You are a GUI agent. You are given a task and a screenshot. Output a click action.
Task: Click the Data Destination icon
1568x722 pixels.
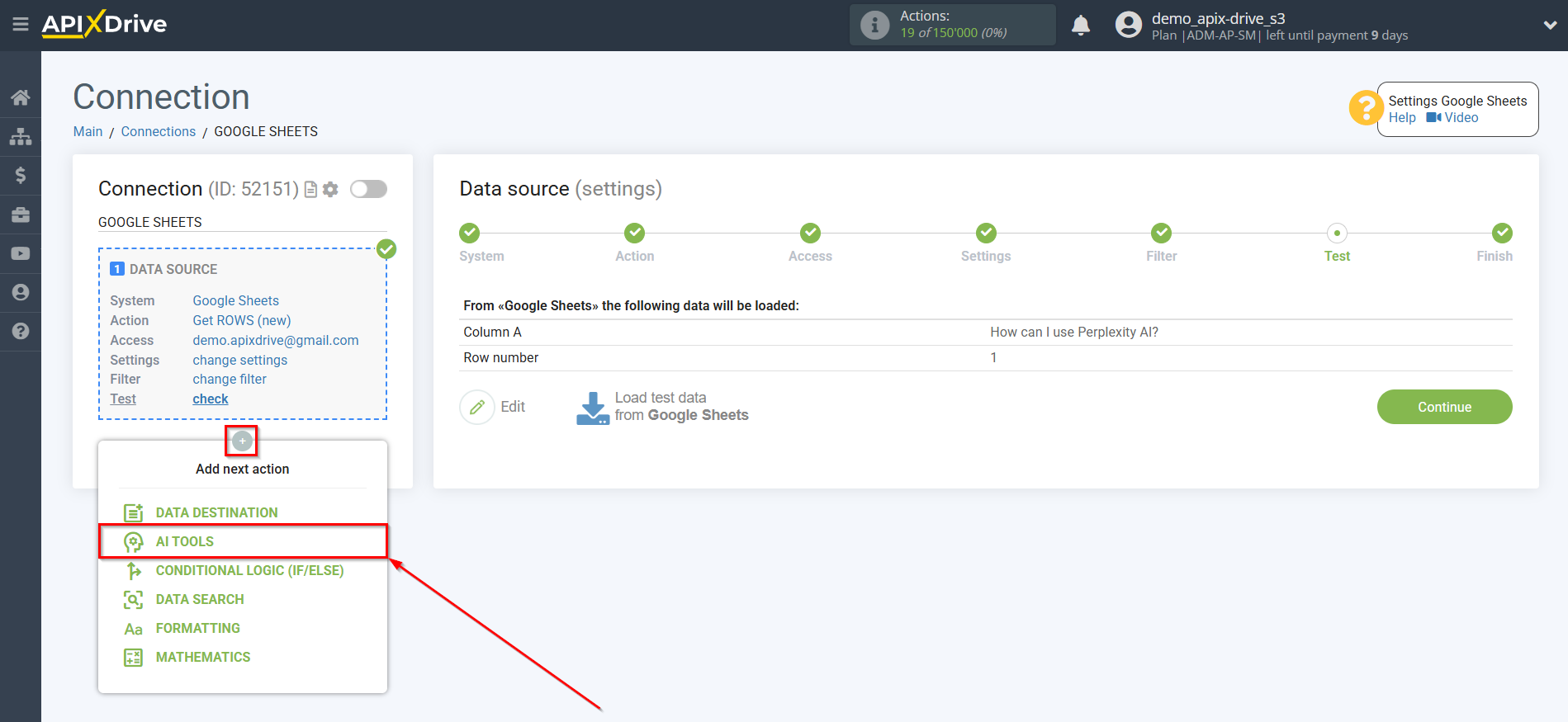[x=133, y=512]
